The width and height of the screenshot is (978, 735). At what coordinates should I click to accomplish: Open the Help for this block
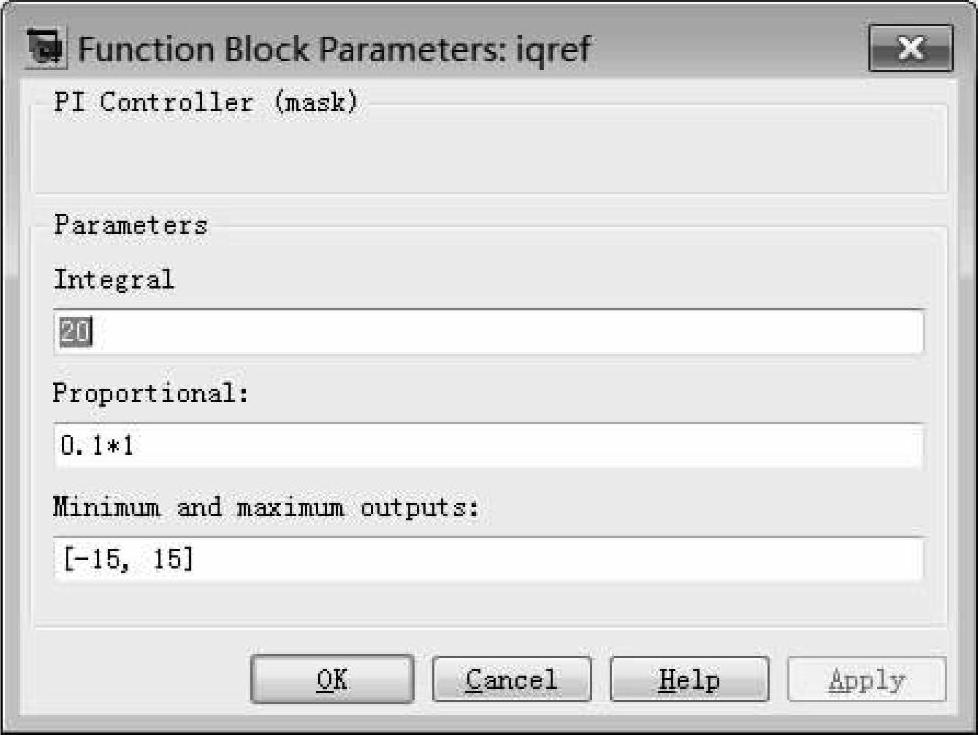689,680
